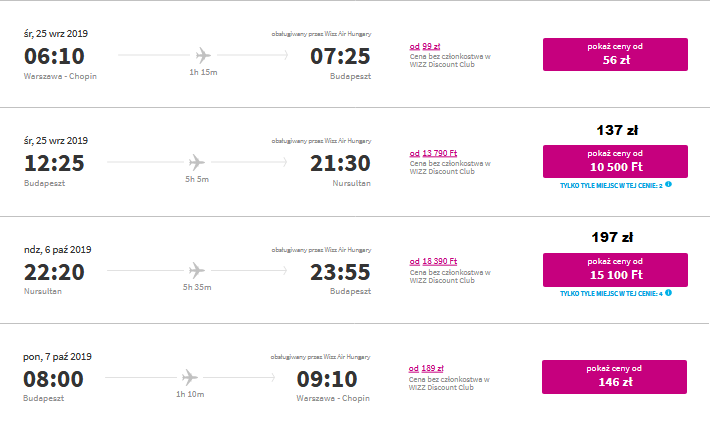Open info icon beside seats-left note for 10 500 Ft
Image resolution: width=710 pixels, height=428 pixels.
coord(668,184)
